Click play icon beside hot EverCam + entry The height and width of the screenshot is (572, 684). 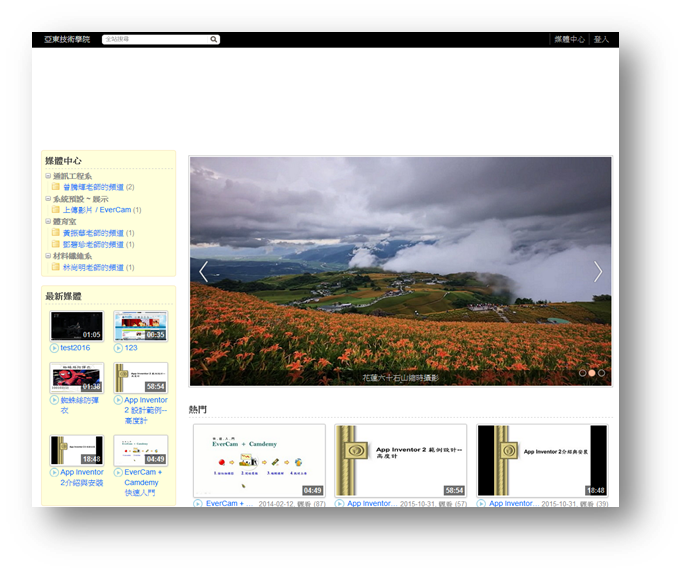coord(198,503)
